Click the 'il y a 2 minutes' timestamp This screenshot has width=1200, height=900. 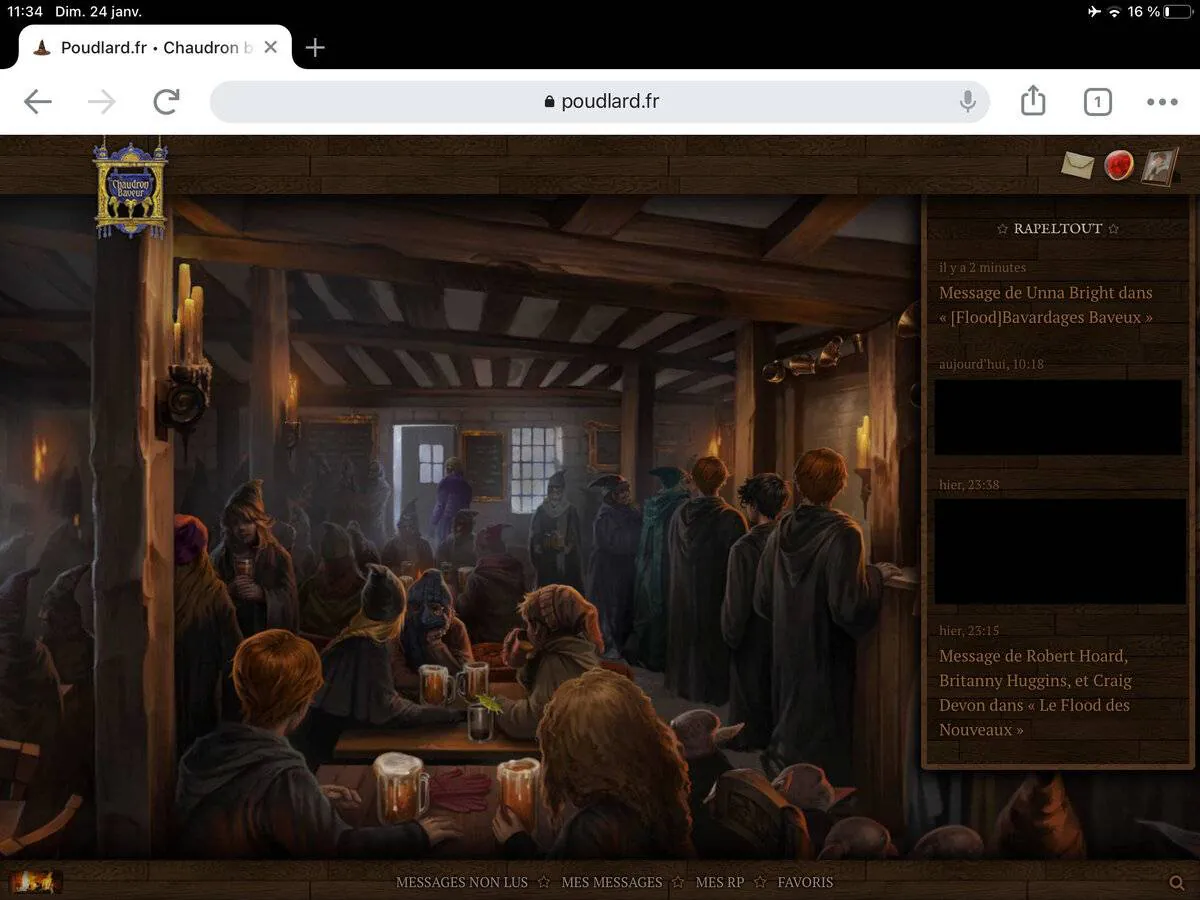(x=982, y=268)
